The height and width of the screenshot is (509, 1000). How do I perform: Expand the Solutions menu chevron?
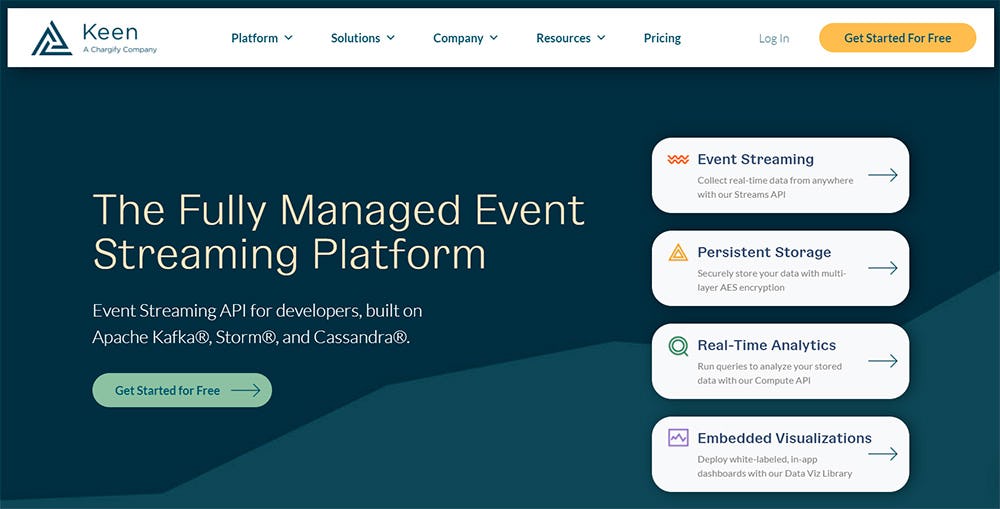pyautogui.click(x=390, y=38)
